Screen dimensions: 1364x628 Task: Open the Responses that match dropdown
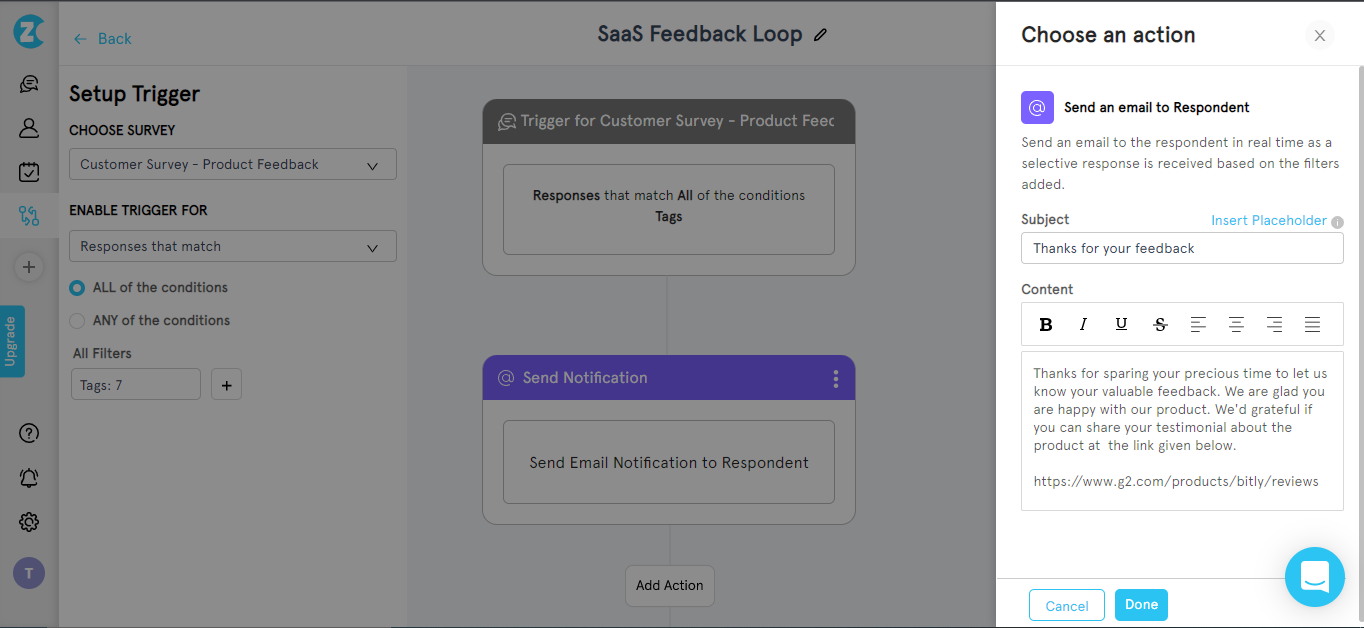click(233, 247)
